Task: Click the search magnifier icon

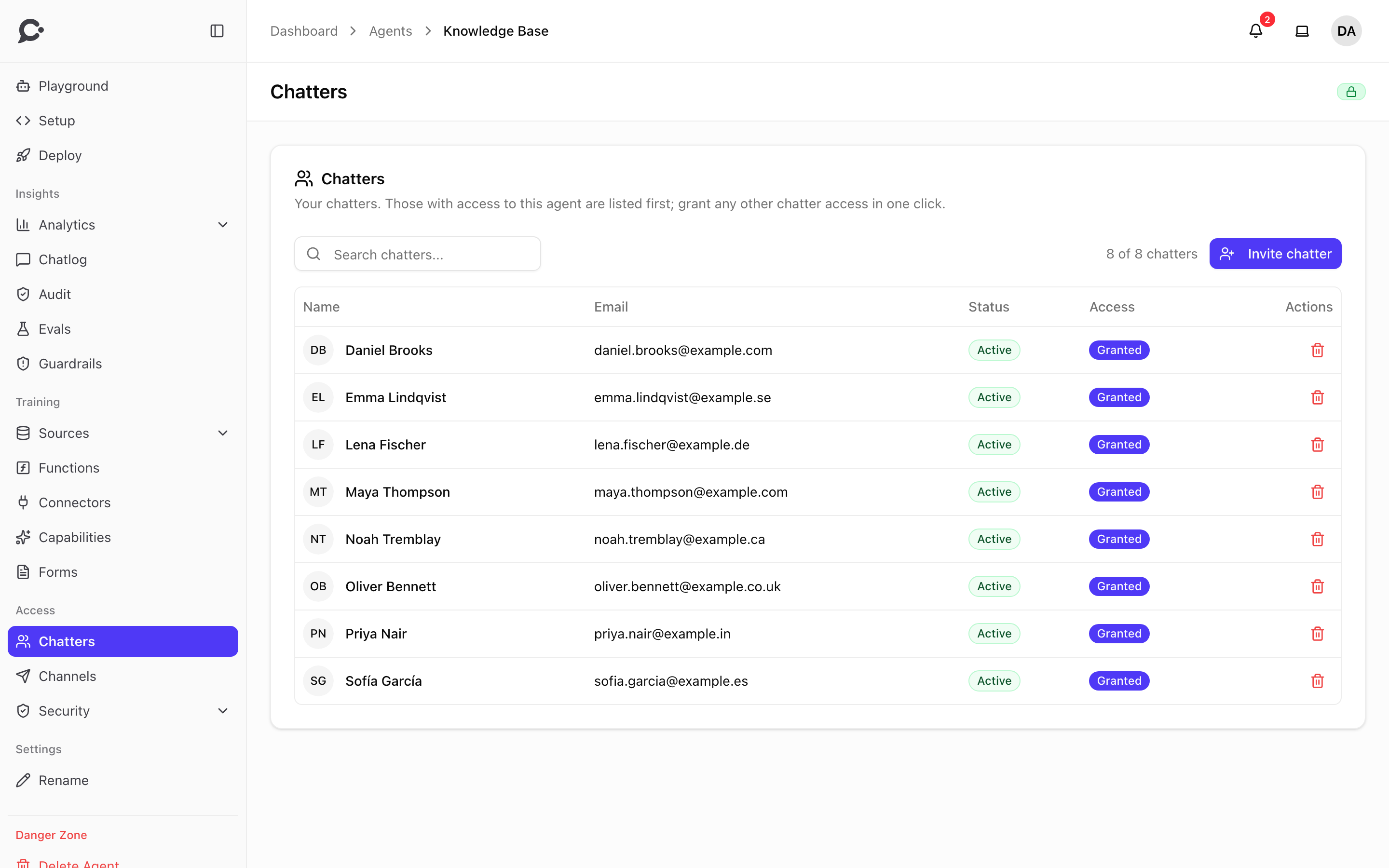Action: (x=313, y=254)
